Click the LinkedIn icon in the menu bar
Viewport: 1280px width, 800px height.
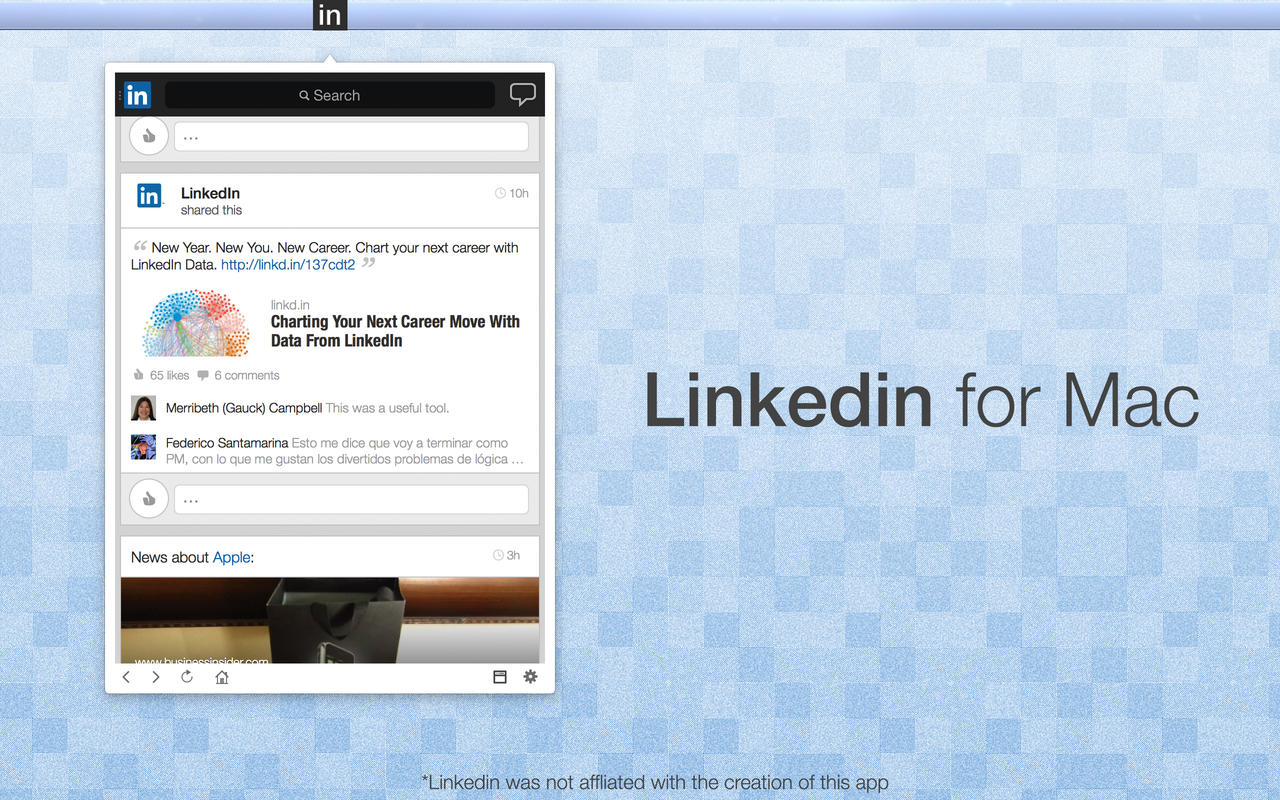coord(329,15)
